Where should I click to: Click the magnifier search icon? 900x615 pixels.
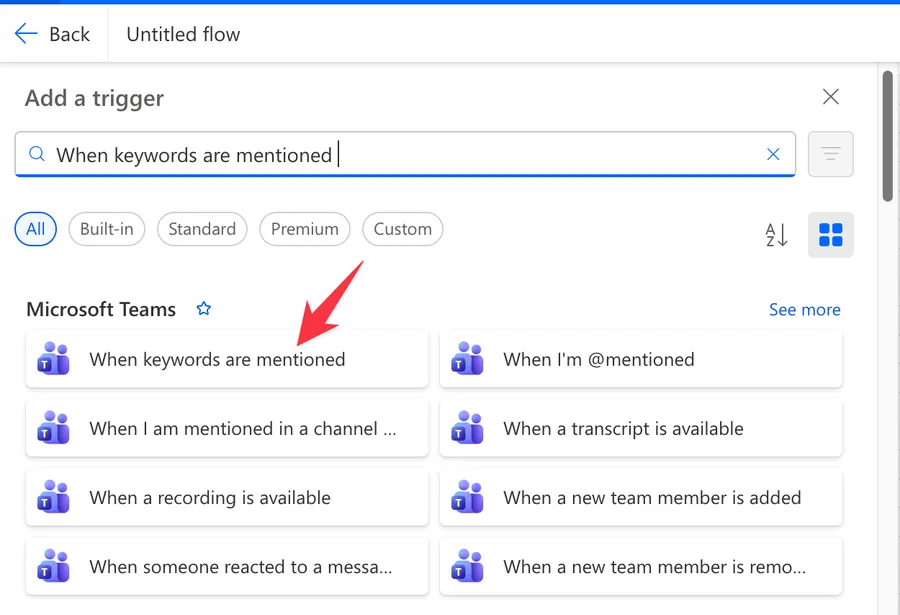point(37,154)
